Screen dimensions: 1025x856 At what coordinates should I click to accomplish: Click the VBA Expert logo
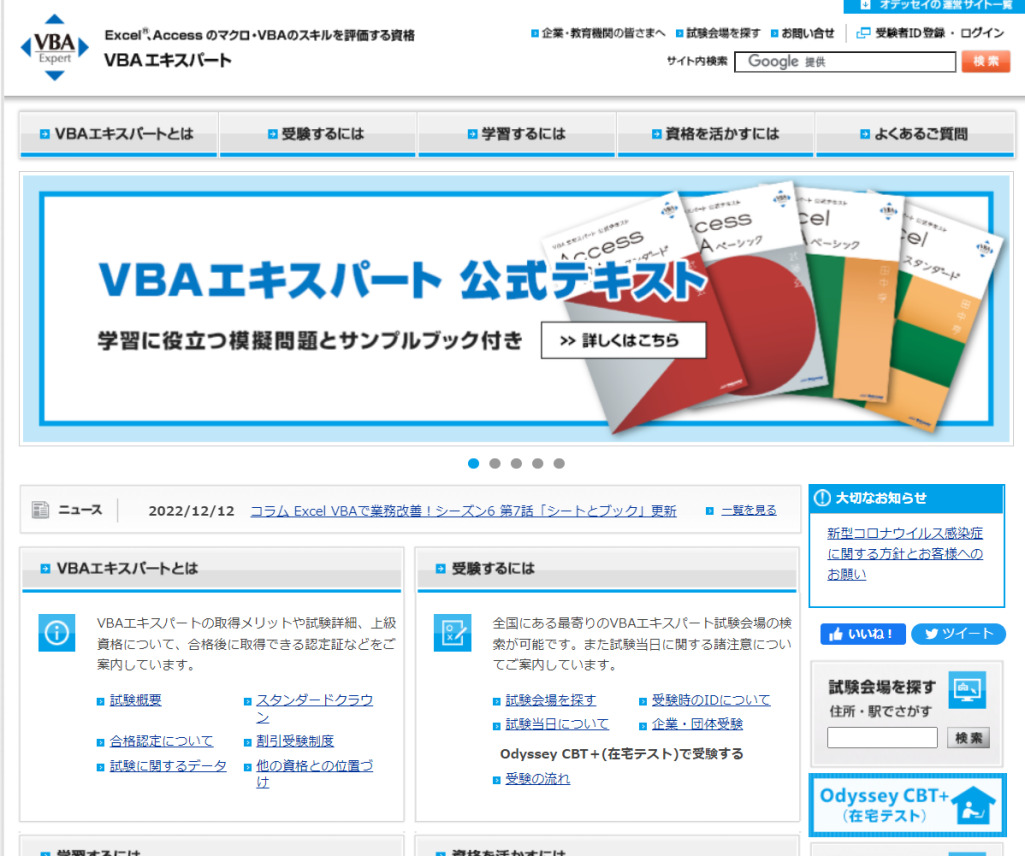coord(55,48)
